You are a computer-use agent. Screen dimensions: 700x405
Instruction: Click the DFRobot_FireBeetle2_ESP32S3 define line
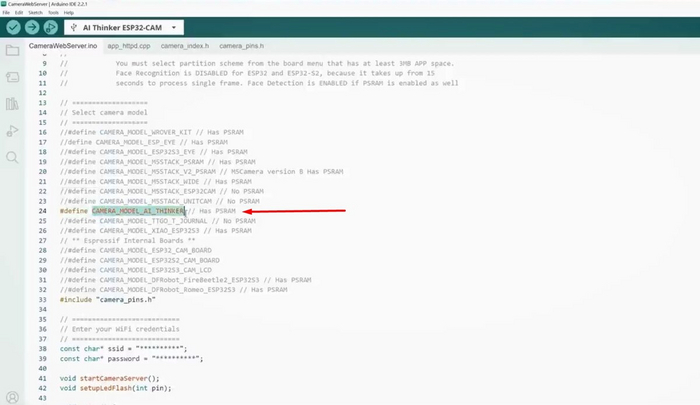[186, 280]
